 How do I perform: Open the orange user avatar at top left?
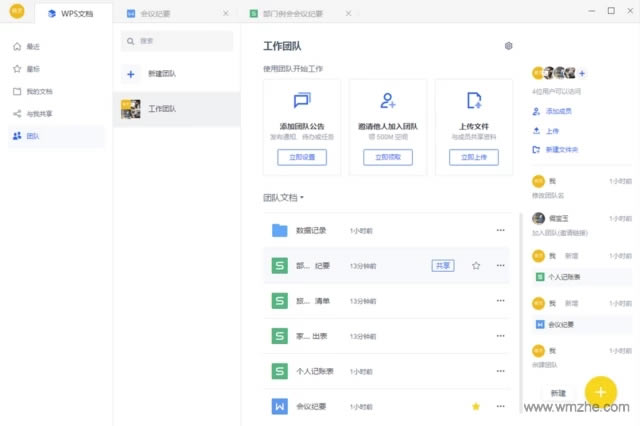tap(17, 11)
